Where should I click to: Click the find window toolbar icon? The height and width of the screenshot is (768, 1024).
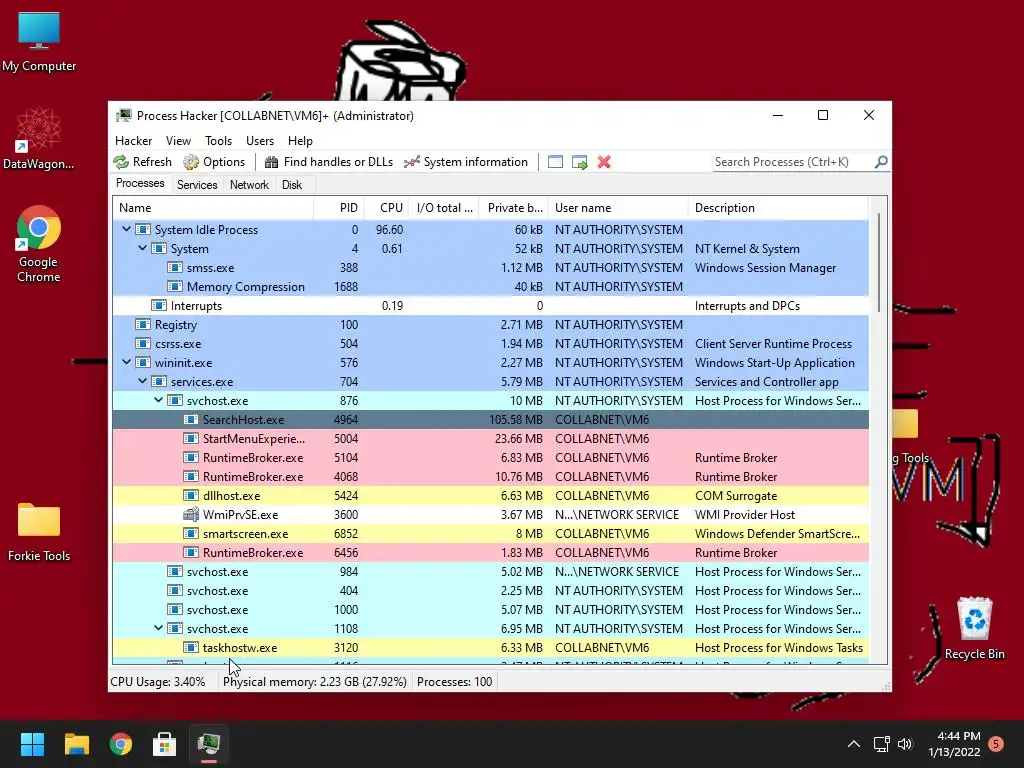(x=555, y=162)
